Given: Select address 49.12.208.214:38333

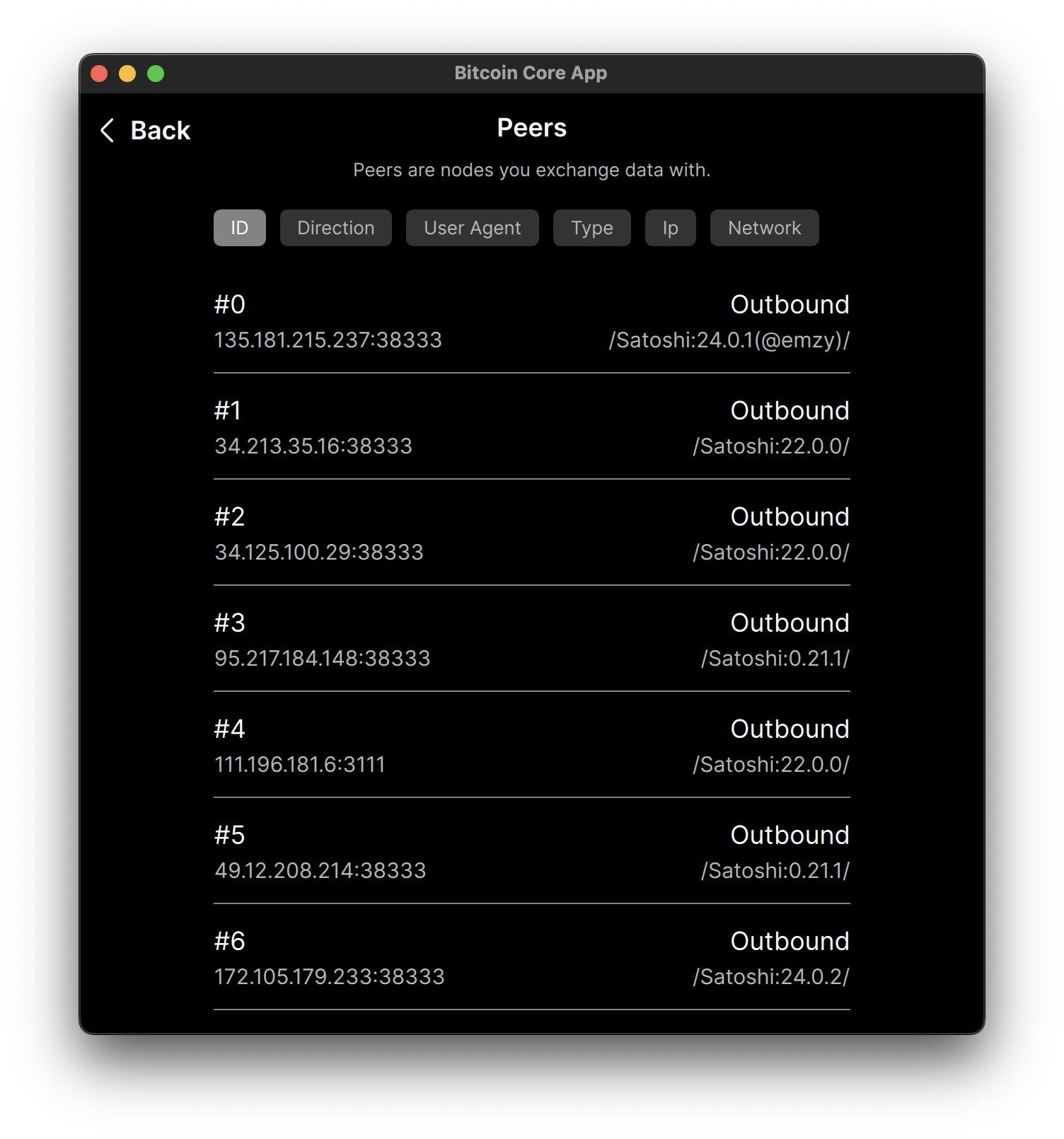Looking at the screenshot, I should 320,871.
